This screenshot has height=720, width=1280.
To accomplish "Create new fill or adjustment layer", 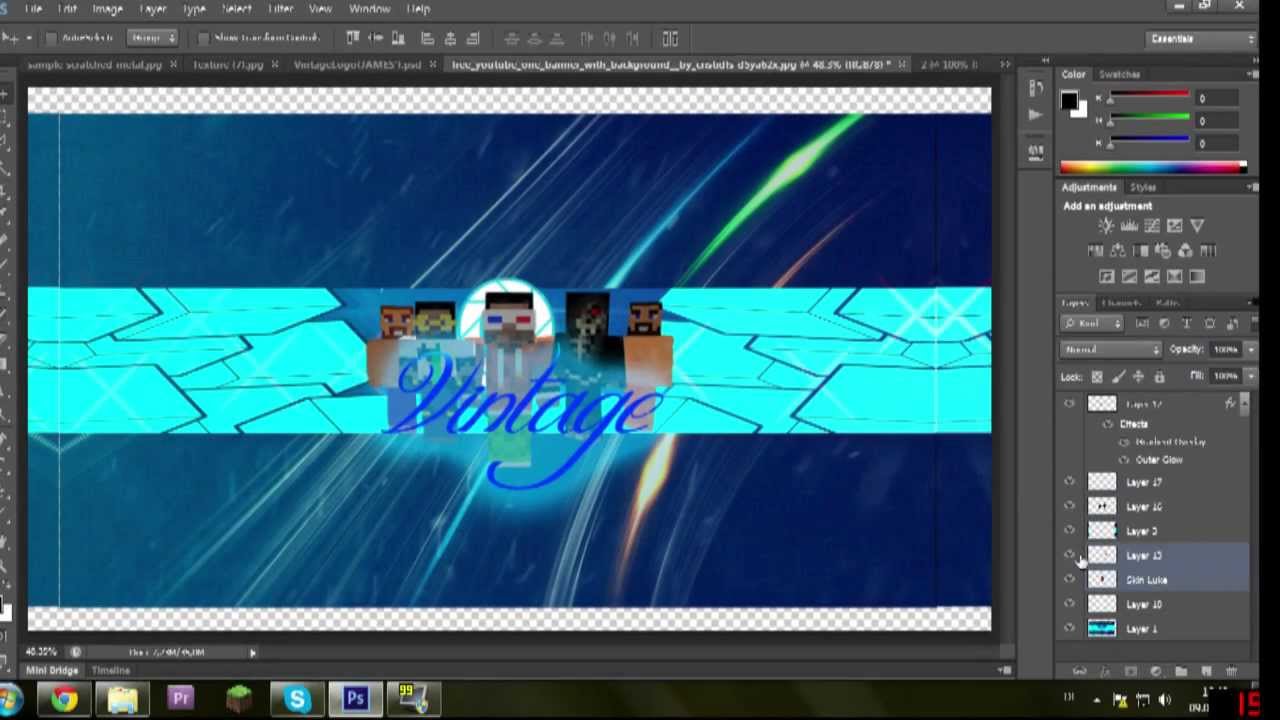I will [1156, 671].
